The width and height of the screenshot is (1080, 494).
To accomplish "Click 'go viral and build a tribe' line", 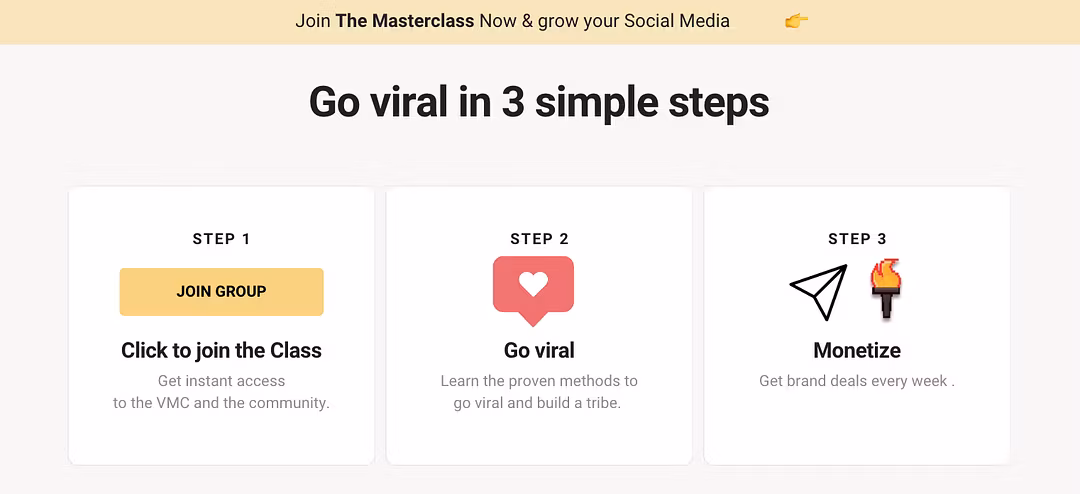I will click(537, 403).
